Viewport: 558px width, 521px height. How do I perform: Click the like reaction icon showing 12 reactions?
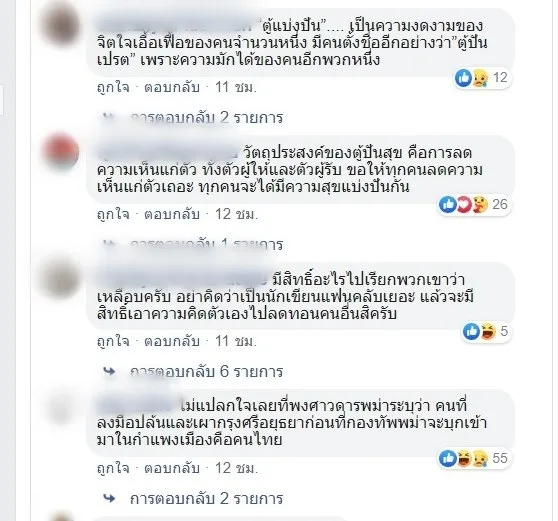tap(463, 78)
